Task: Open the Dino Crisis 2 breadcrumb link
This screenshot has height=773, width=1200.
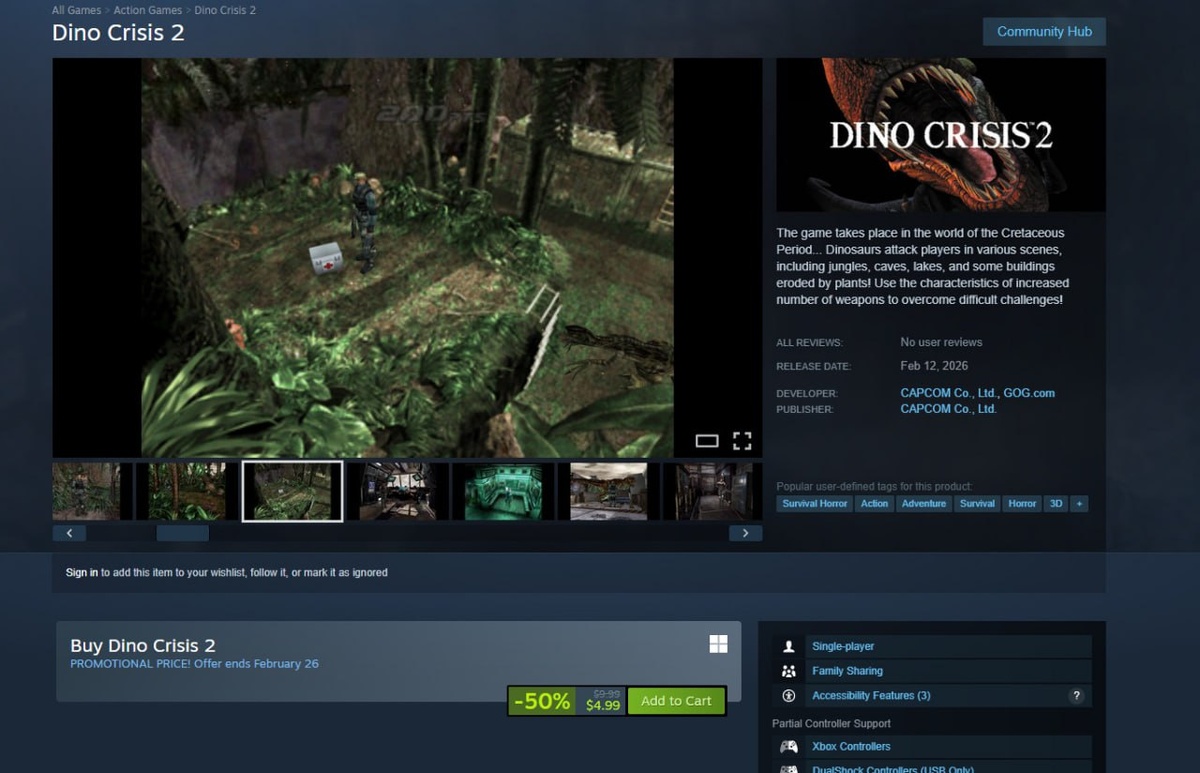Action: pyautogui.click(x=225, y=10)
